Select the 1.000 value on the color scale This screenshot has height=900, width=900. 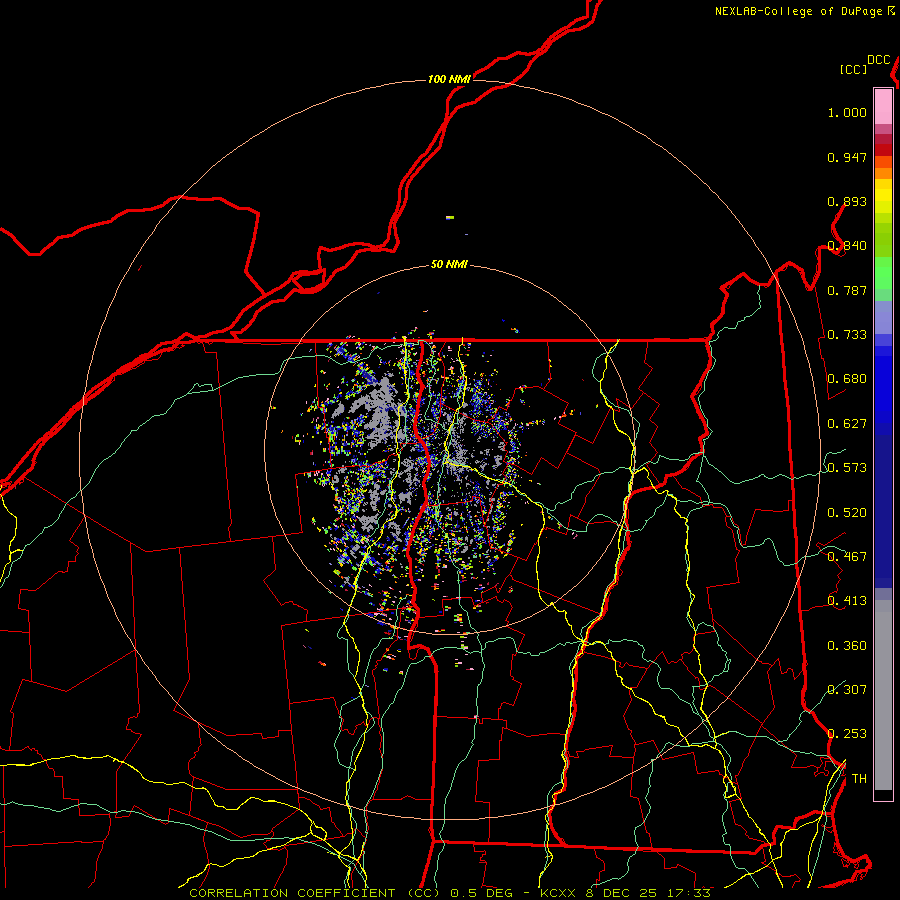point(847,112)
